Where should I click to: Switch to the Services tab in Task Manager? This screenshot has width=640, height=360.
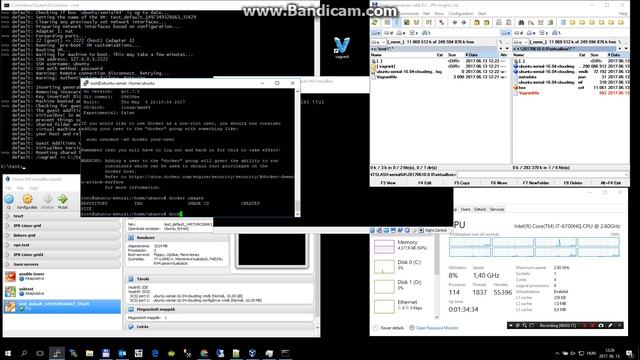497,209
